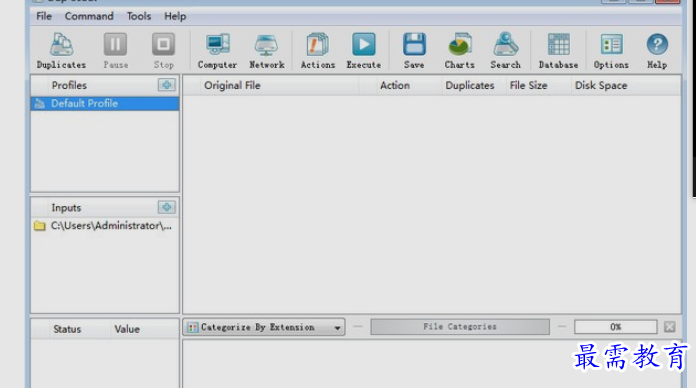
Task: Open the File menu
Action: (x=44, y=16)
